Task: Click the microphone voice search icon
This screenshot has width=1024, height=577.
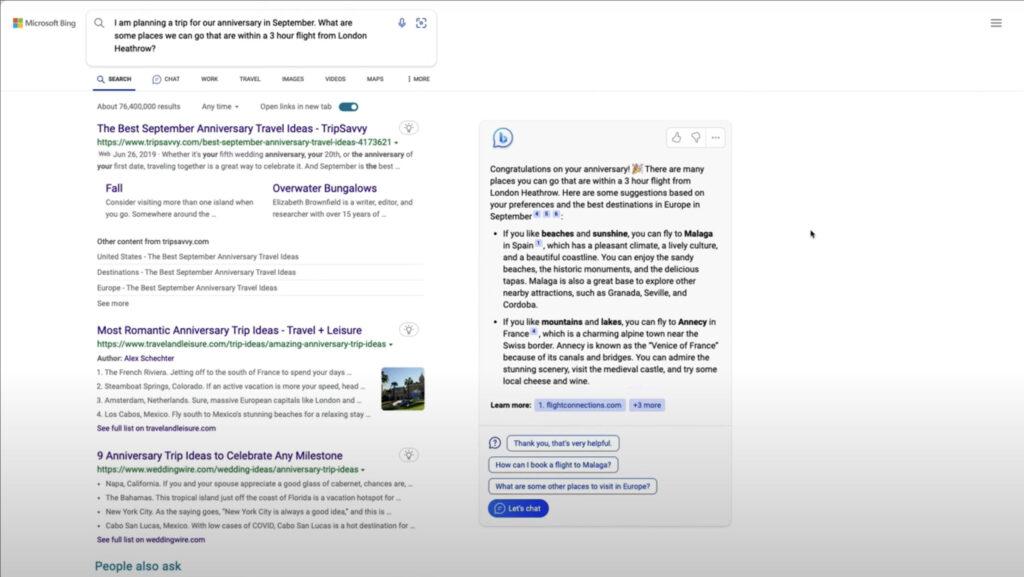Action: coord(402,22)
